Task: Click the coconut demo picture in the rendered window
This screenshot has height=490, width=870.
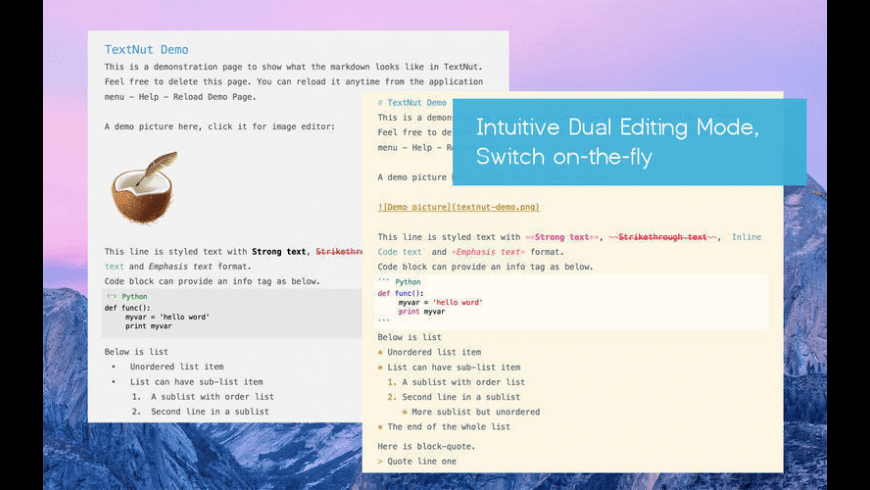Action: [145, 188]
